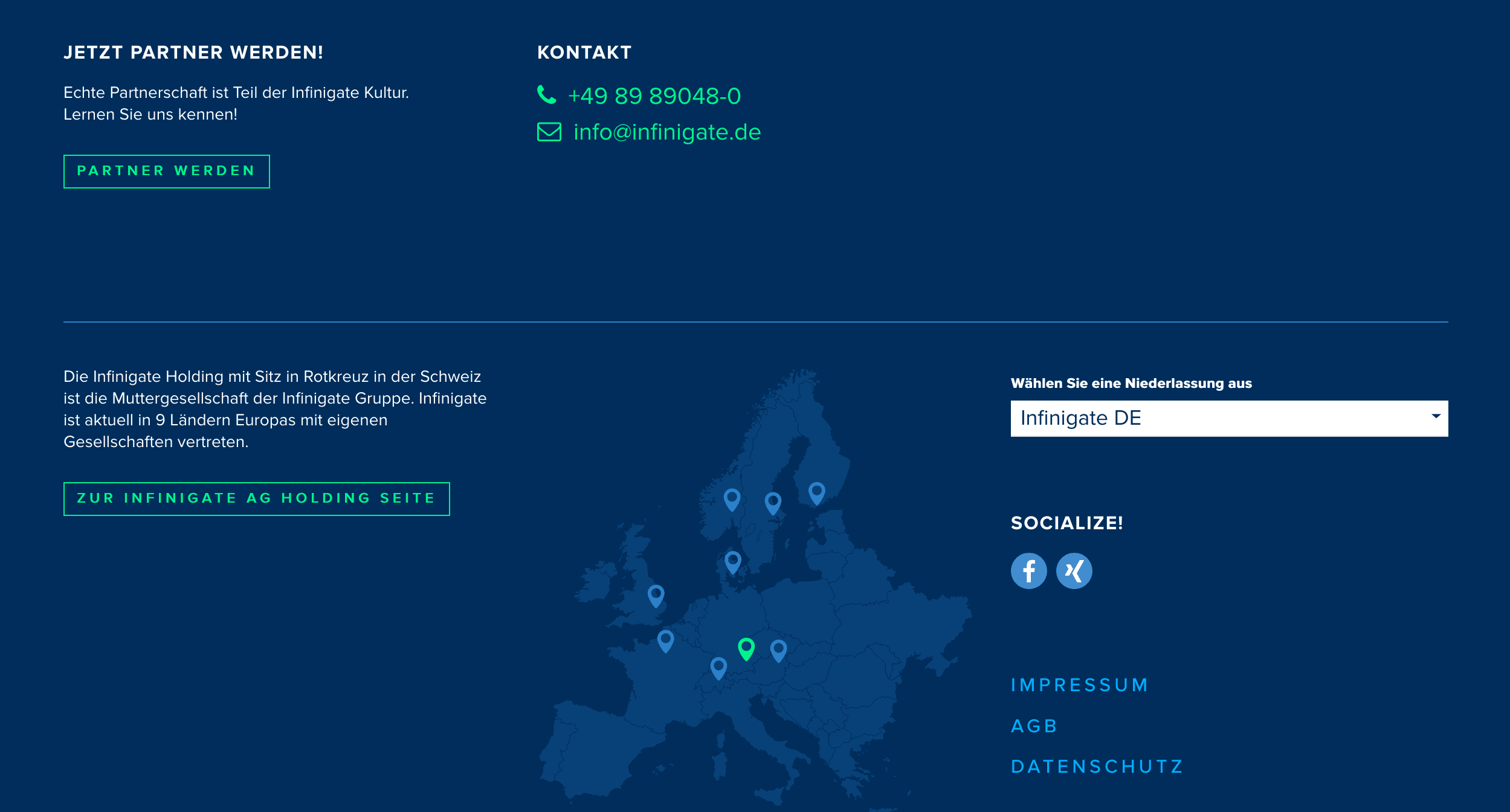Screen dimensions: 1510x812
Task: Select the United Kingdom map pin
Action: 656,596
